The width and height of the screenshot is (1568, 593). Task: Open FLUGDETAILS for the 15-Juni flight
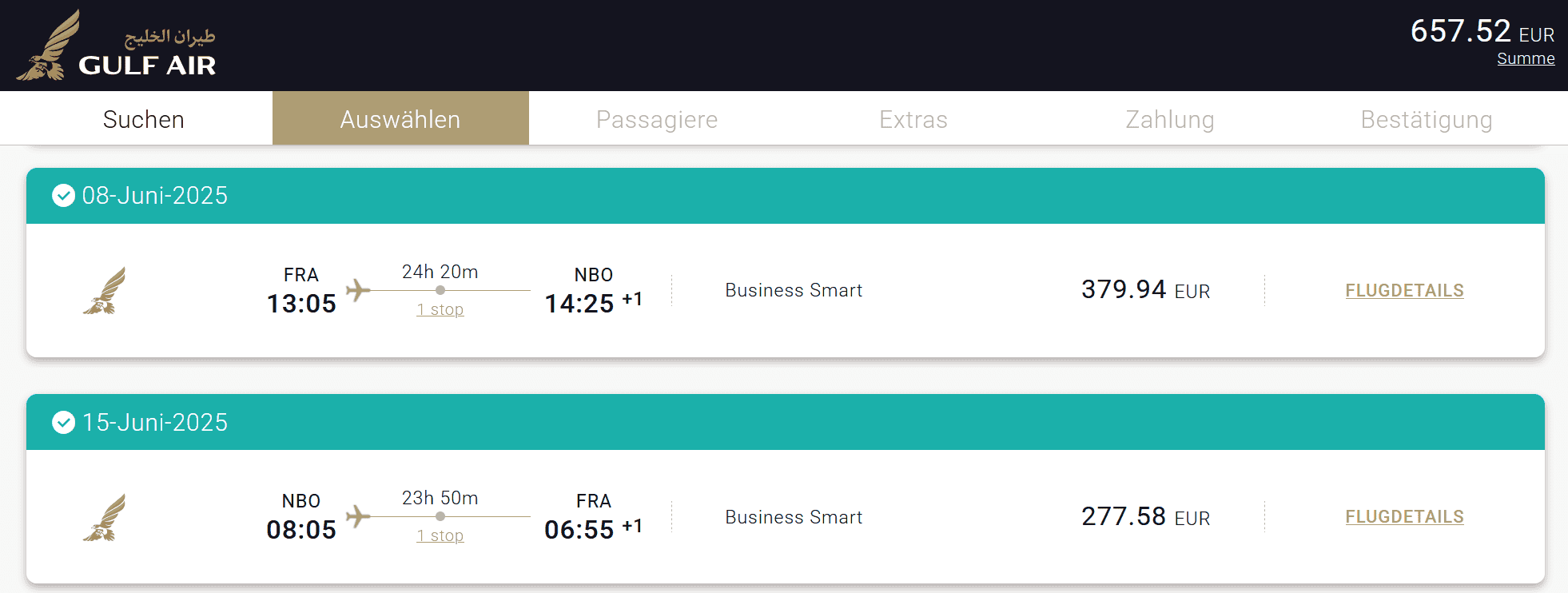(x=1404, y=517)
